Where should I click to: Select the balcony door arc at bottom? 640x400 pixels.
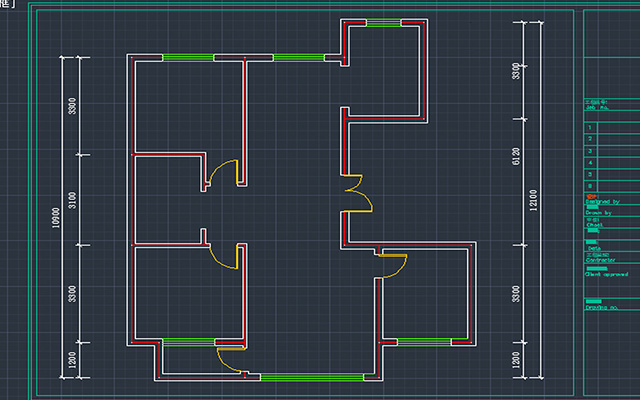click(x=231, y=360)
